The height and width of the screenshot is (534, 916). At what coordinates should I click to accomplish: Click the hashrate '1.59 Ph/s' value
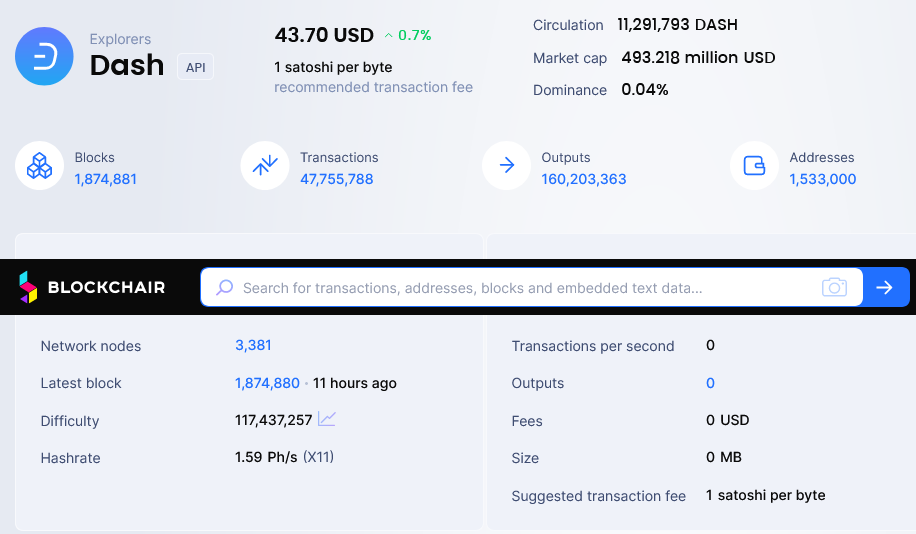tap(266, 457)
